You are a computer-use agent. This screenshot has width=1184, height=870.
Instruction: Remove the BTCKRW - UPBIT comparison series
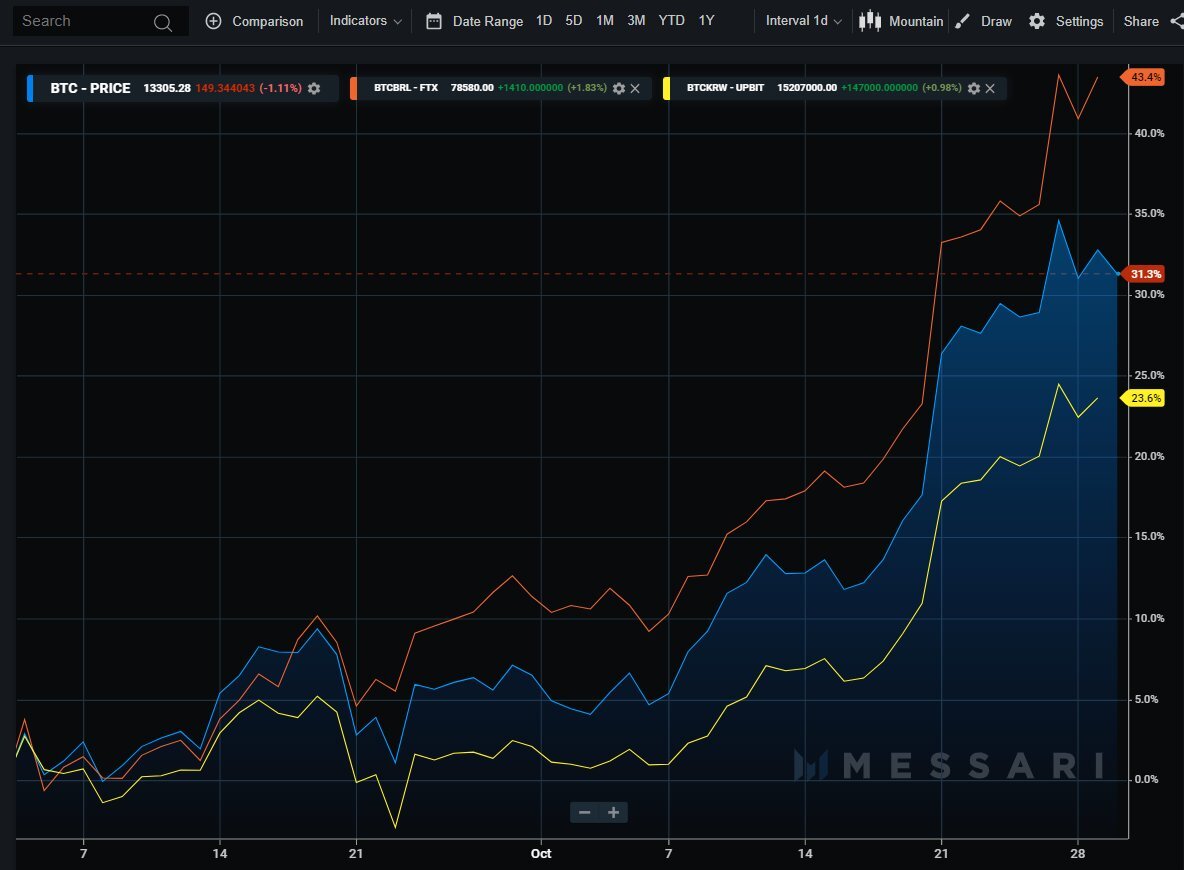click(x=990, y=88)
